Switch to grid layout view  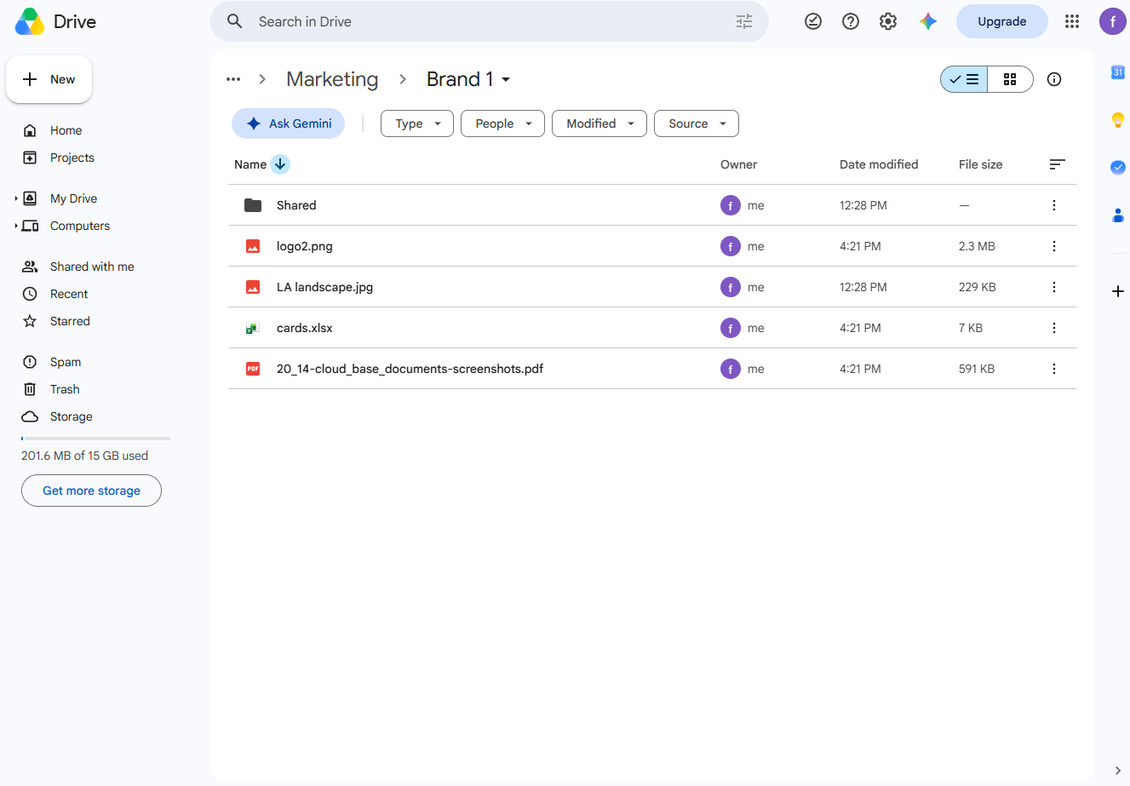[1010, 79]
